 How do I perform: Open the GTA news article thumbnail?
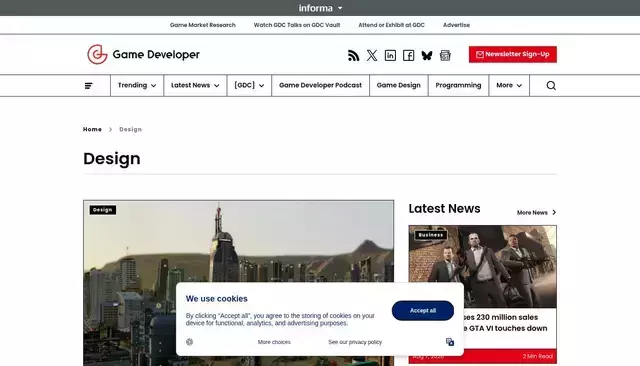(x=482, y=266)
